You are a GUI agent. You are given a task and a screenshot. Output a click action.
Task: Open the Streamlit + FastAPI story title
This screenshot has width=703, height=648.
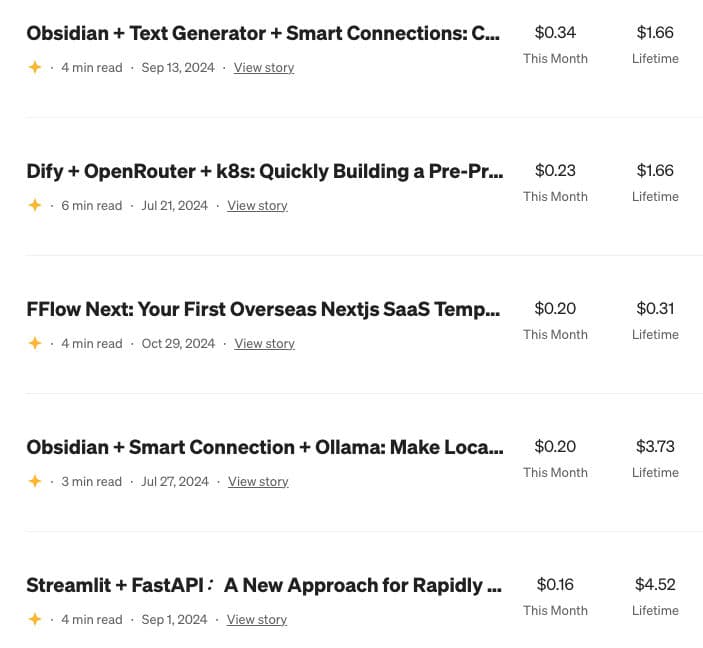click(264, 585)
